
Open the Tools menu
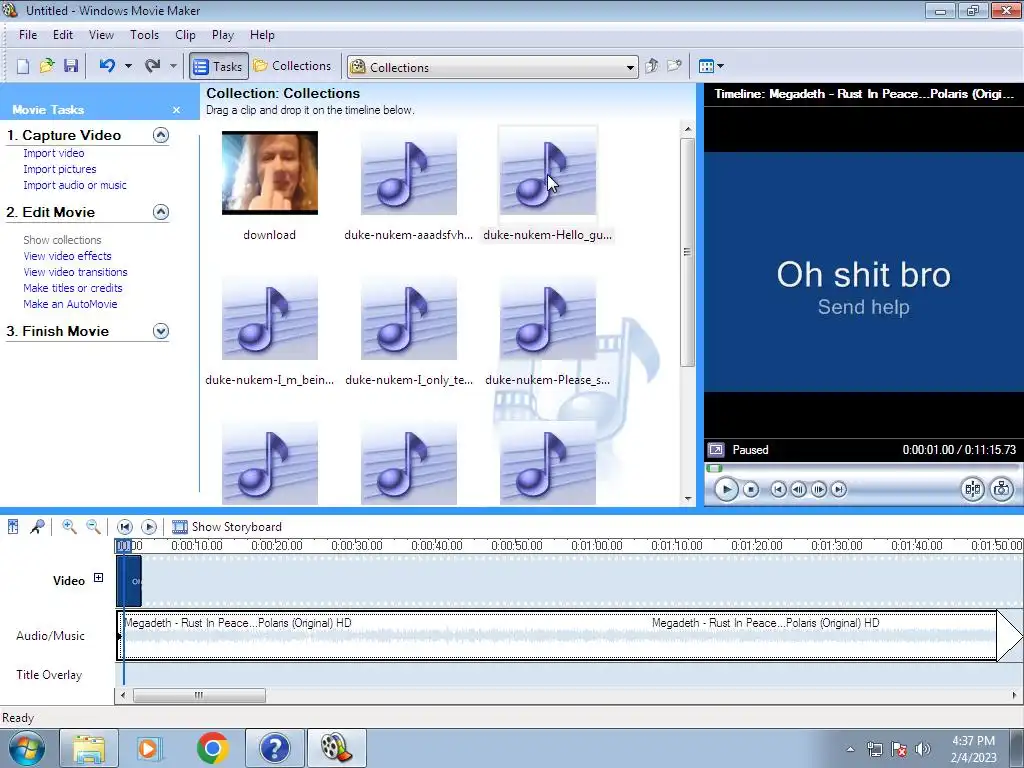click(x=144, y=35)
